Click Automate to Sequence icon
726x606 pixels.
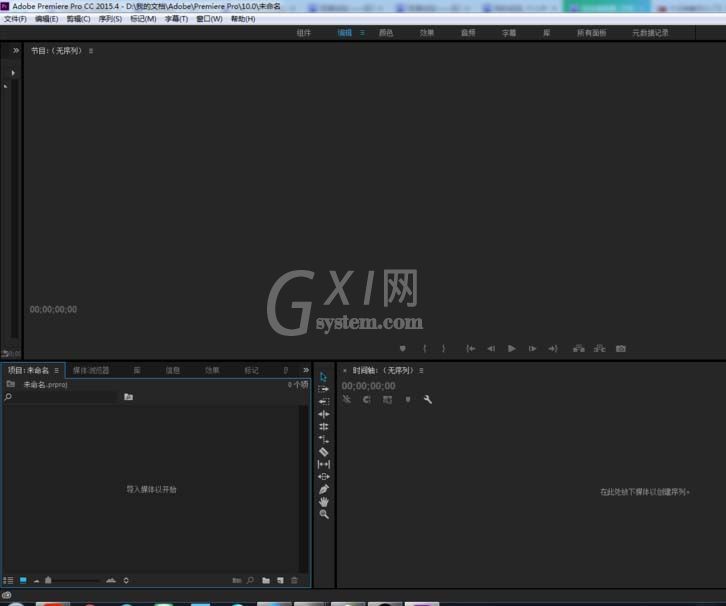237,580
